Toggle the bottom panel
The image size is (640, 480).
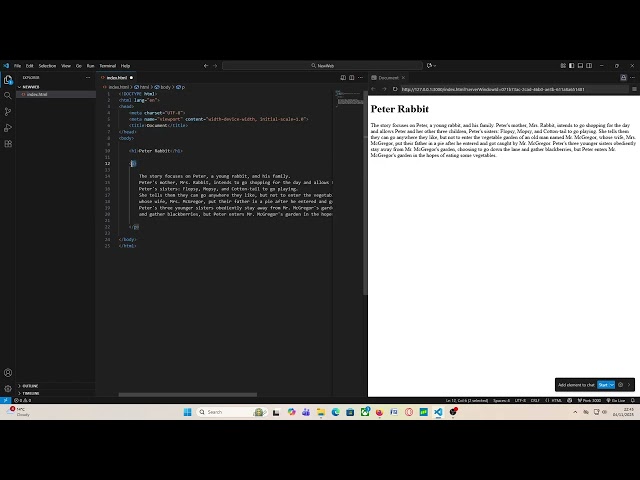[x=580, y=66]
